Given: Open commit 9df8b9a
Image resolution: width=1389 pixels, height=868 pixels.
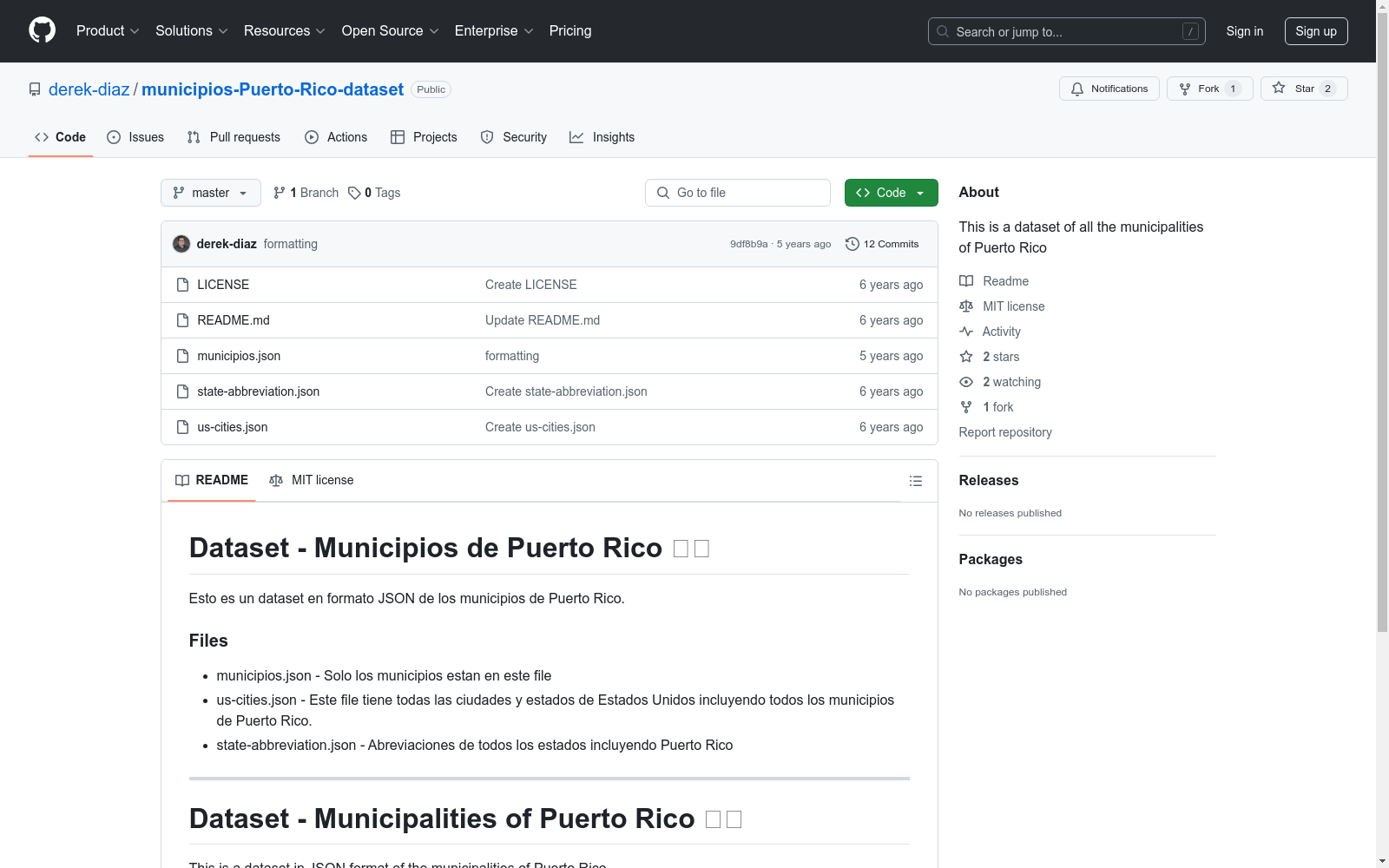Looking at the screenshot, I should (x=749, y=244).
